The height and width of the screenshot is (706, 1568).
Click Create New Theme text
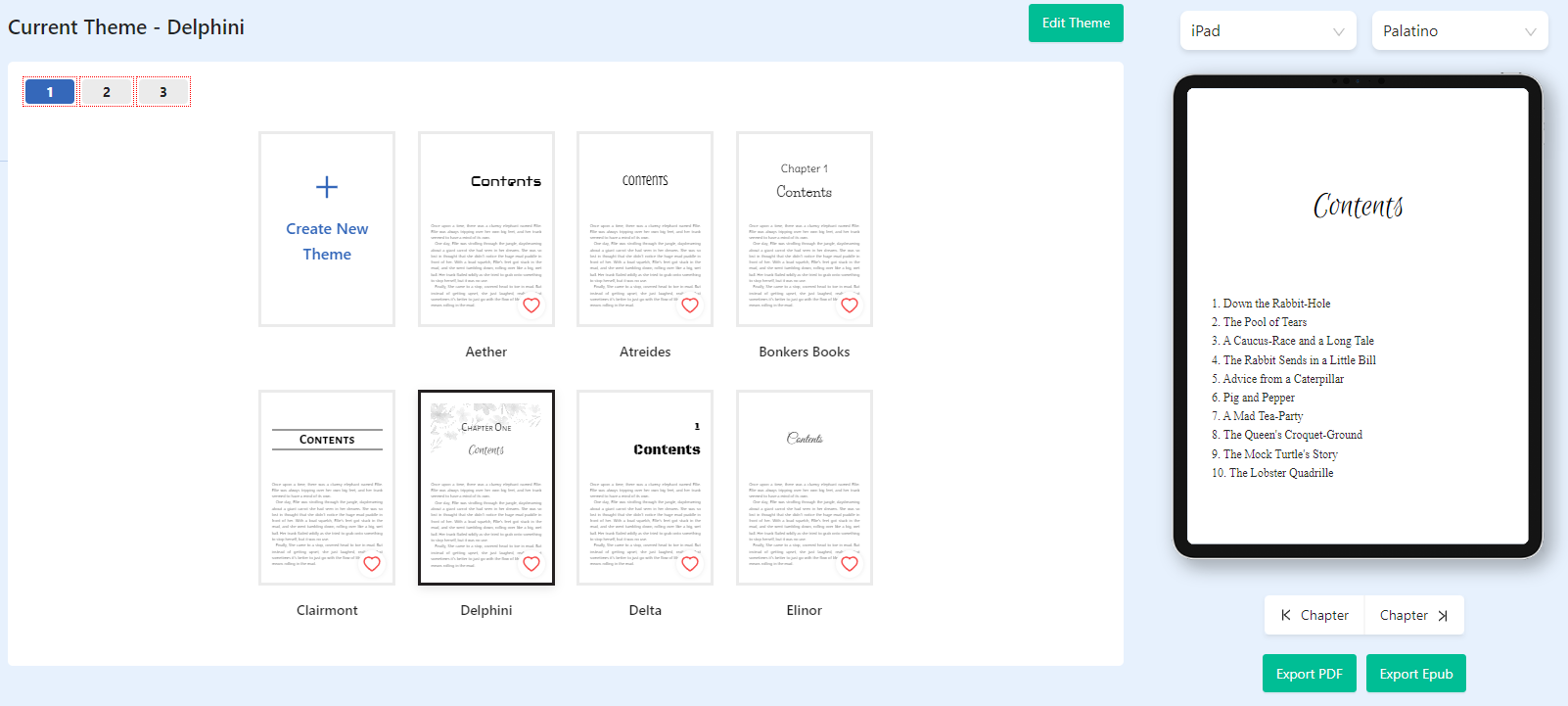pos(327,241)
